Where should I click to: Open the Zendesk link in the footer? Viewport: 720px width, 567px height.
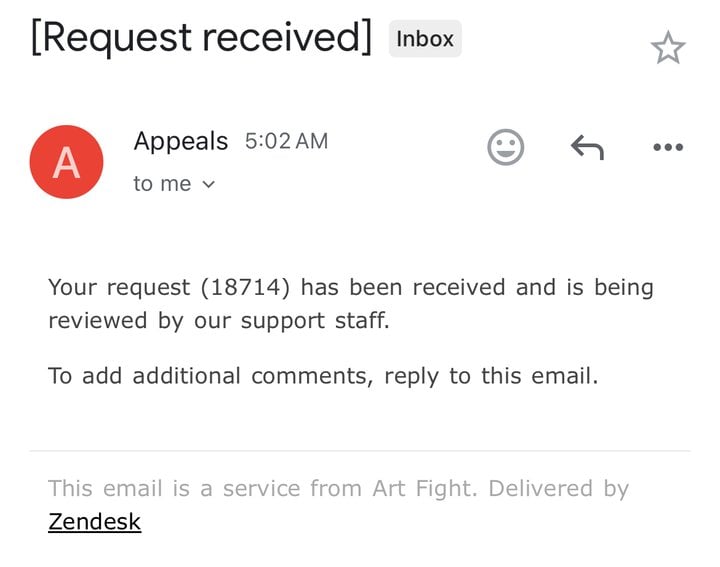click(x=95, y=522)
